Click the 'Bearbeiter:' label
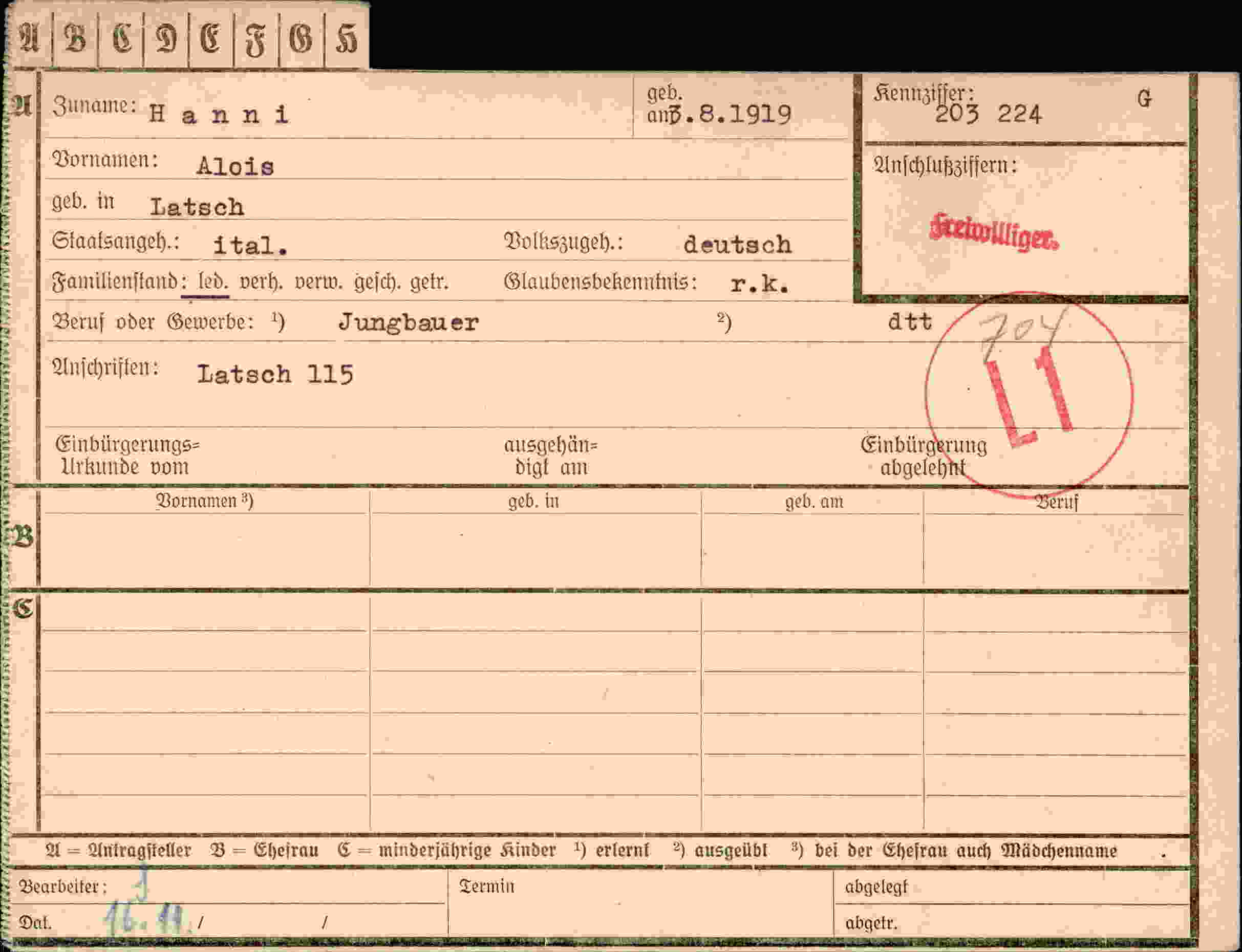 coord(63,886)
